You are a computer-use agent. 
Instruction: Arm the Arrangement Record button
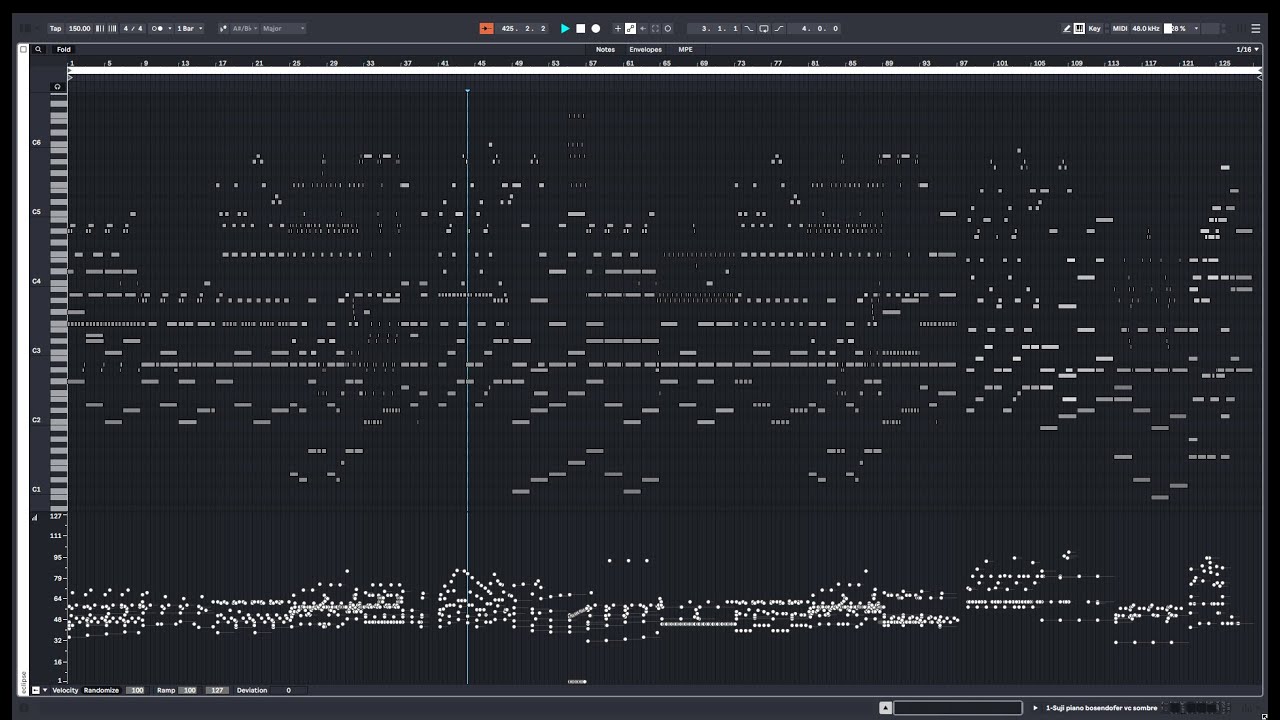tap(596, 28)
